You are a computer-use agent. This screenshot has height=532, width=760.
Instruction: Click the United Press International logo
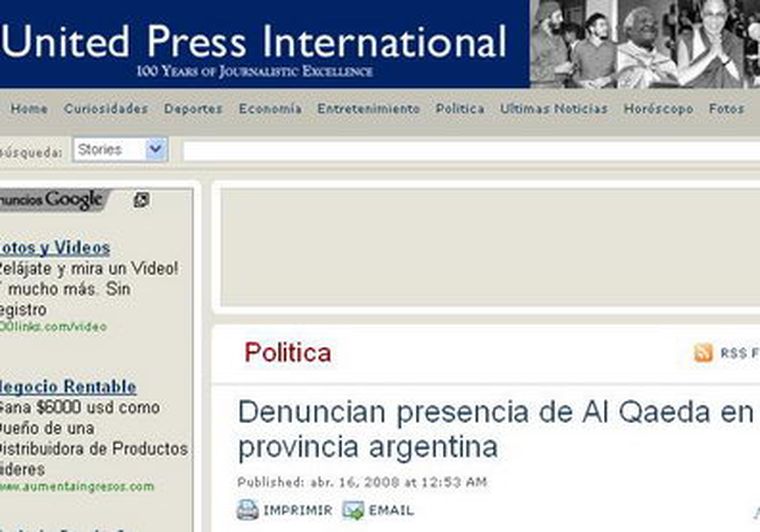pyautogui.click(x=253, y=42)
